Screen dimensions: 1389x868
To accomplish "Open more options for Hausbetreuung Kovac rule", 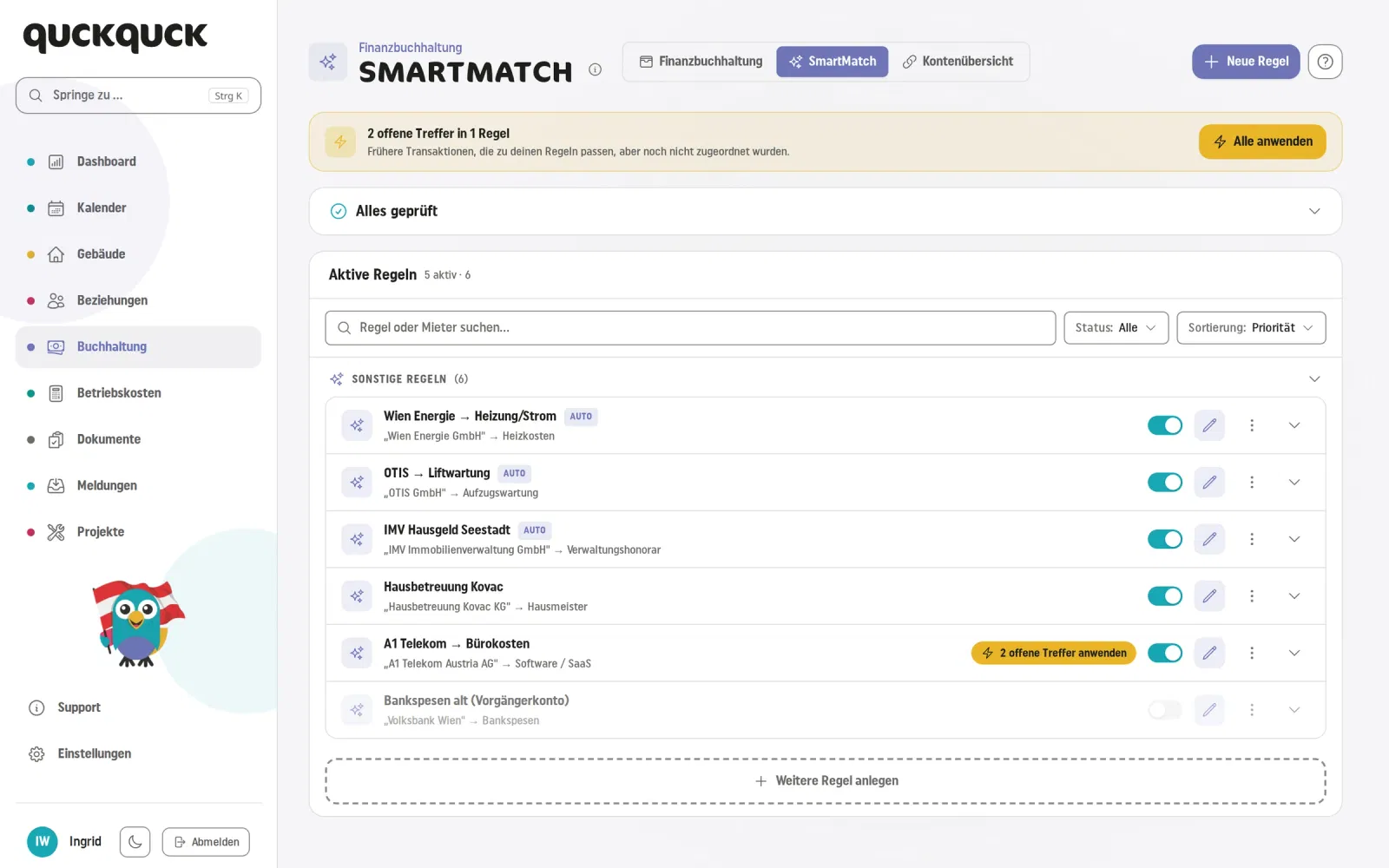I will (x=1252, y=595).
